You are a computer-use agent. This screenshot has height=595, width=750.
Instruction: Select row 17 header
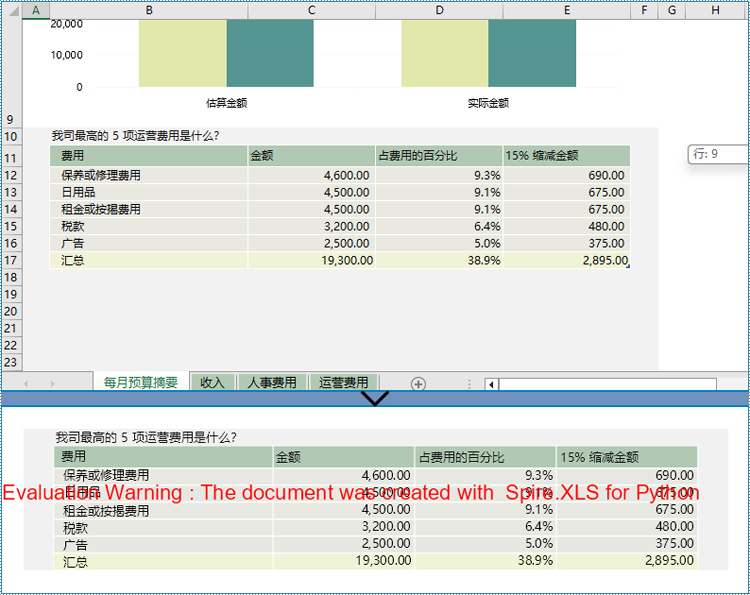click(11, 260)
